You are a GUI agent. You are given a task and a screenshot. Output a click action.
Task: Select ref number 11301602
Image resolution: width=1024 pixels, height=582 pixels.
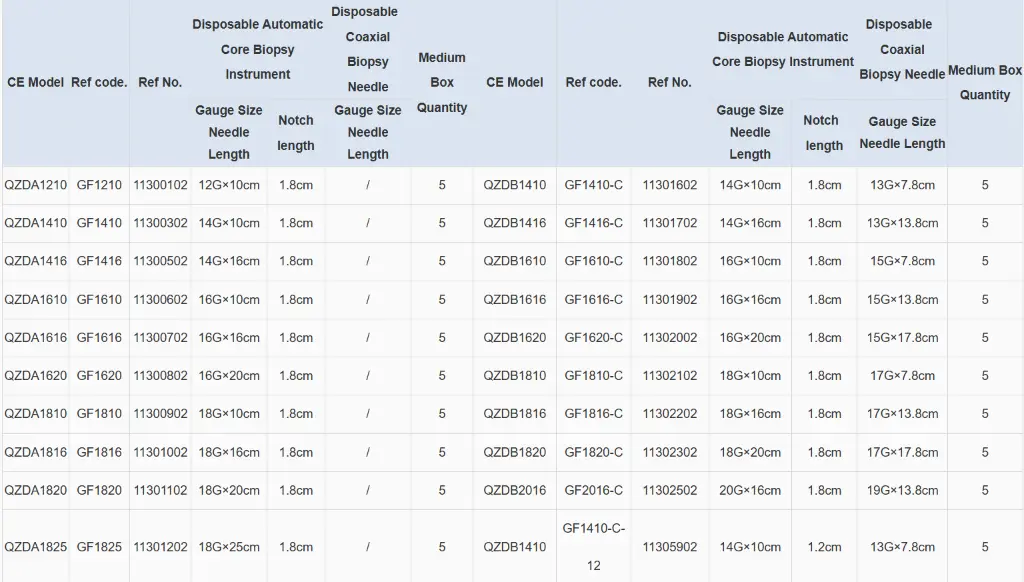tap(669, 185)
